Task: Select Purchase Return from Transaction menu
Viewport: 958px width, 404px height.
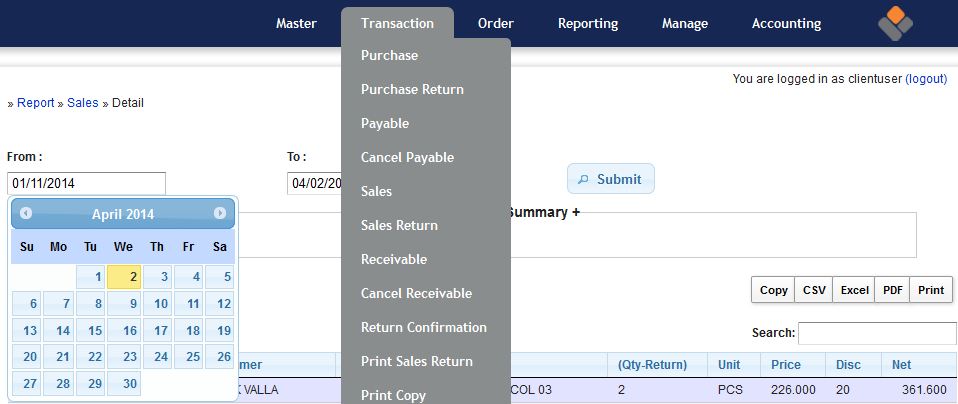Action: click(x=412, y=89)
